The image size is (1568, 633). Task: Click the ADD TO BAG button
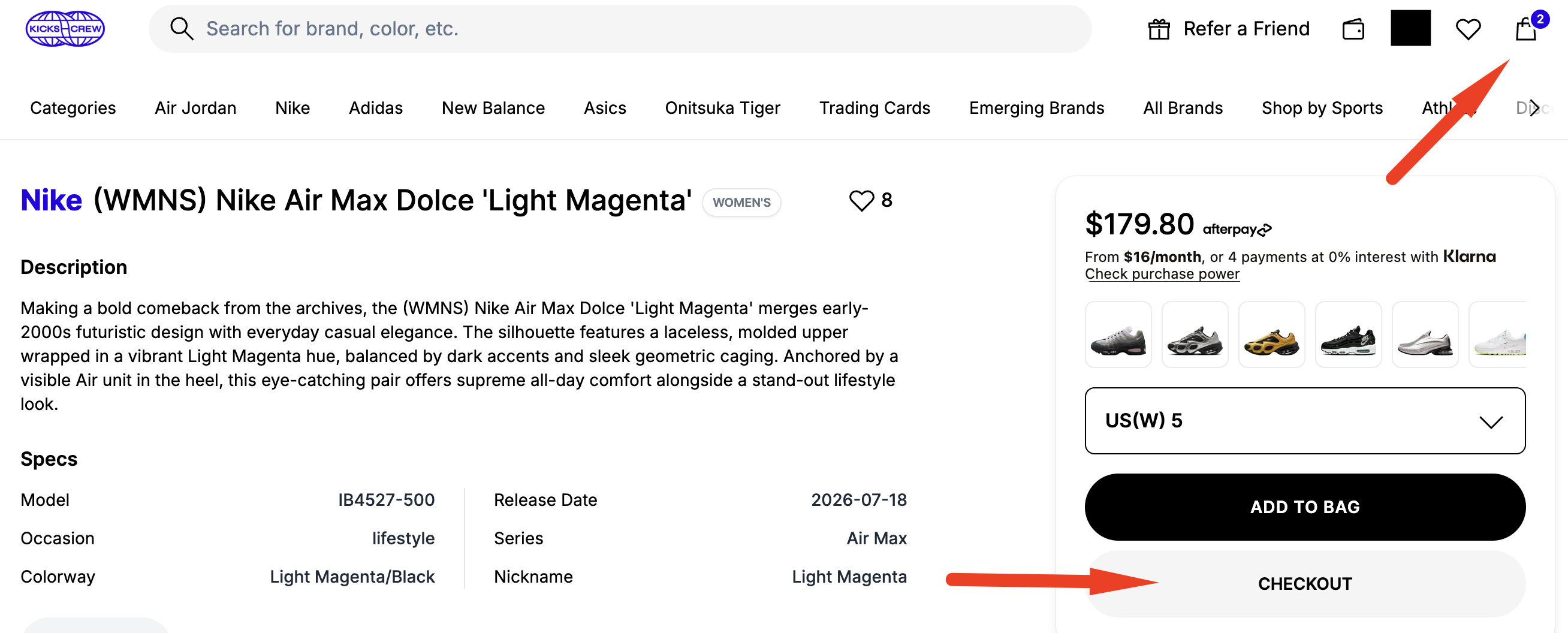coord(1304,507)
